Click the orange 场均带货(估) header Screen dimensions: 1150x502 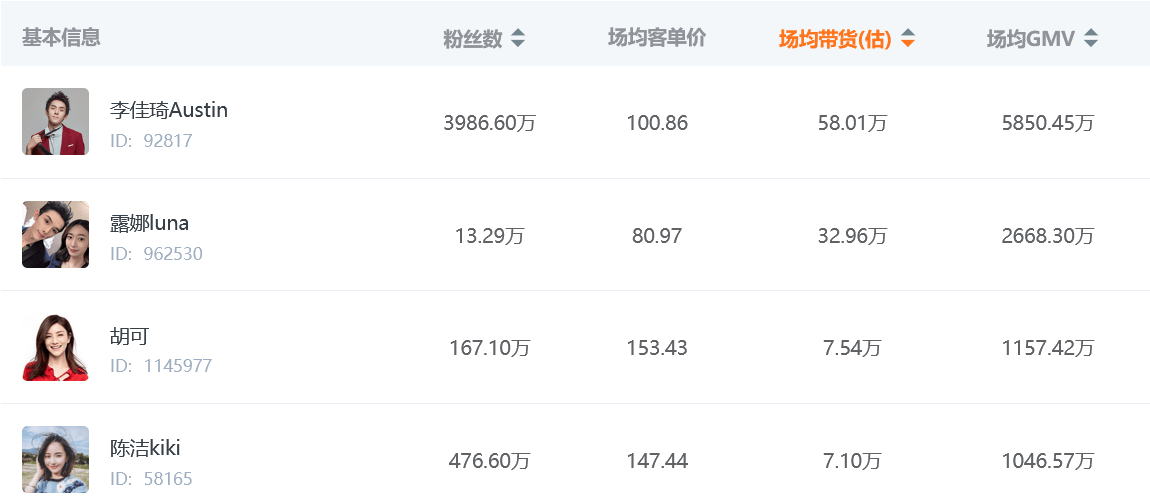click(835, 39)
